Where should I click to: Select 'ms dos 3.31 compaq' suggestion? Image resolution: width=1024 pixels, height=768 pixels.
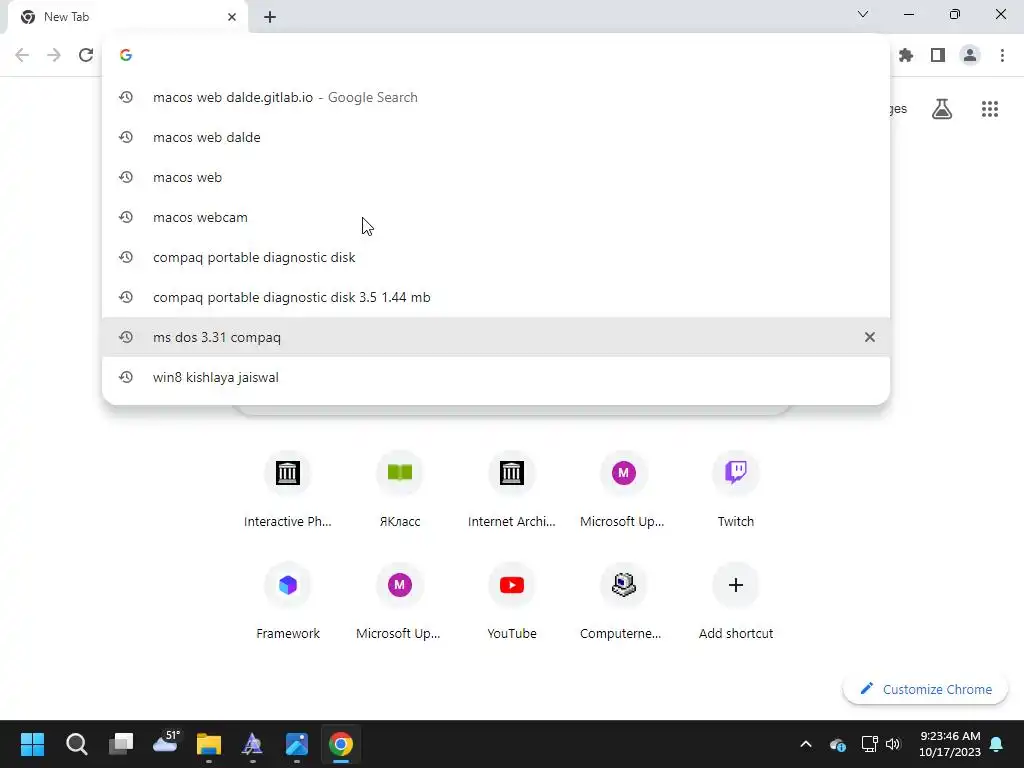[496, 337]
